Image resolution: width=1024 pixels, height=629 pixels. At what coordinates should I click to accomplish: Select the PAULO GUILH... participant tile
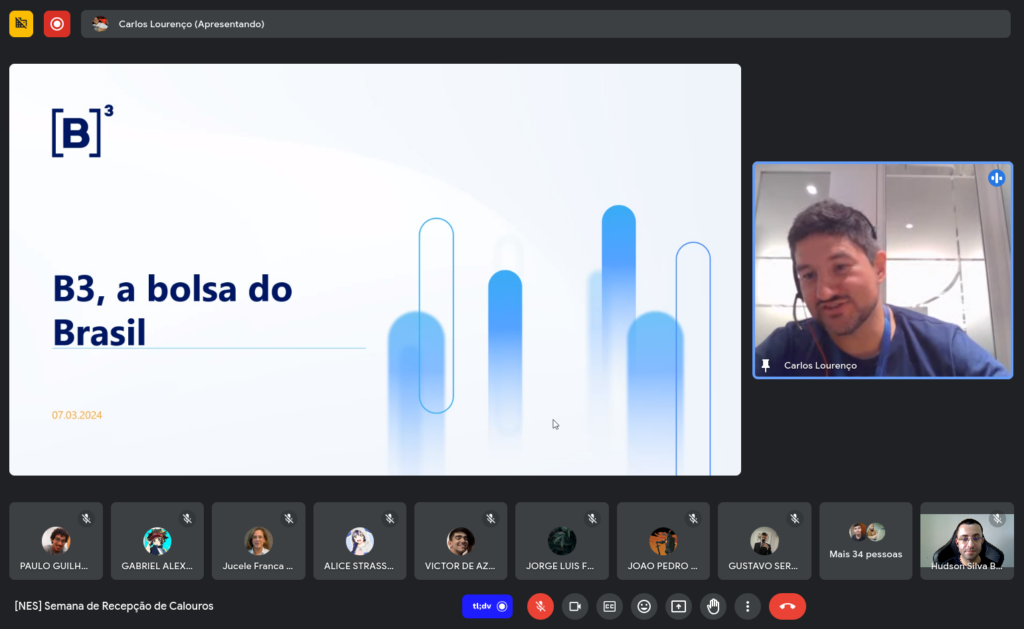tap(56, 541)
